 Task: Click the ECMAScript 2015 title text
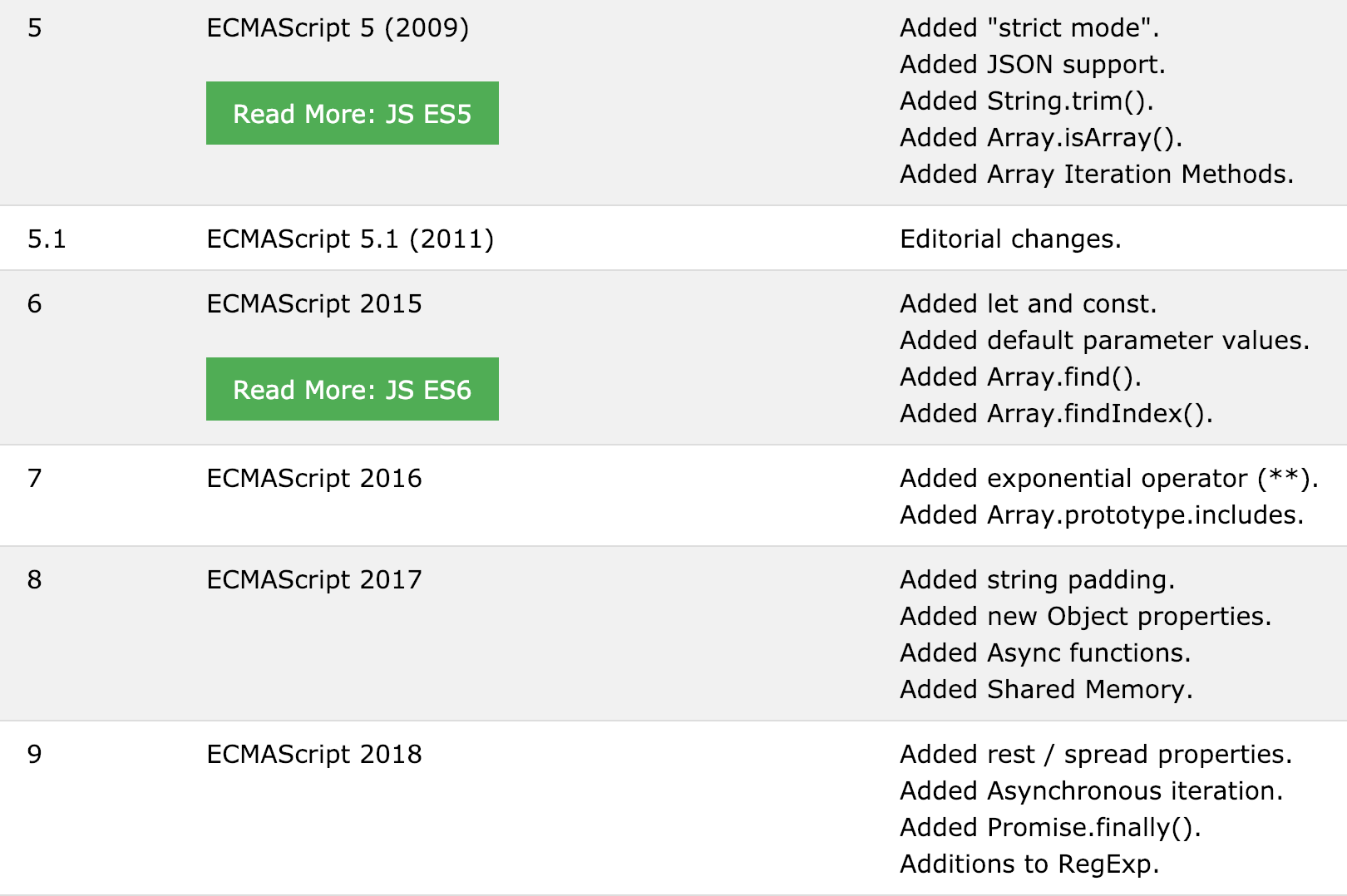[x=313, y=304]
